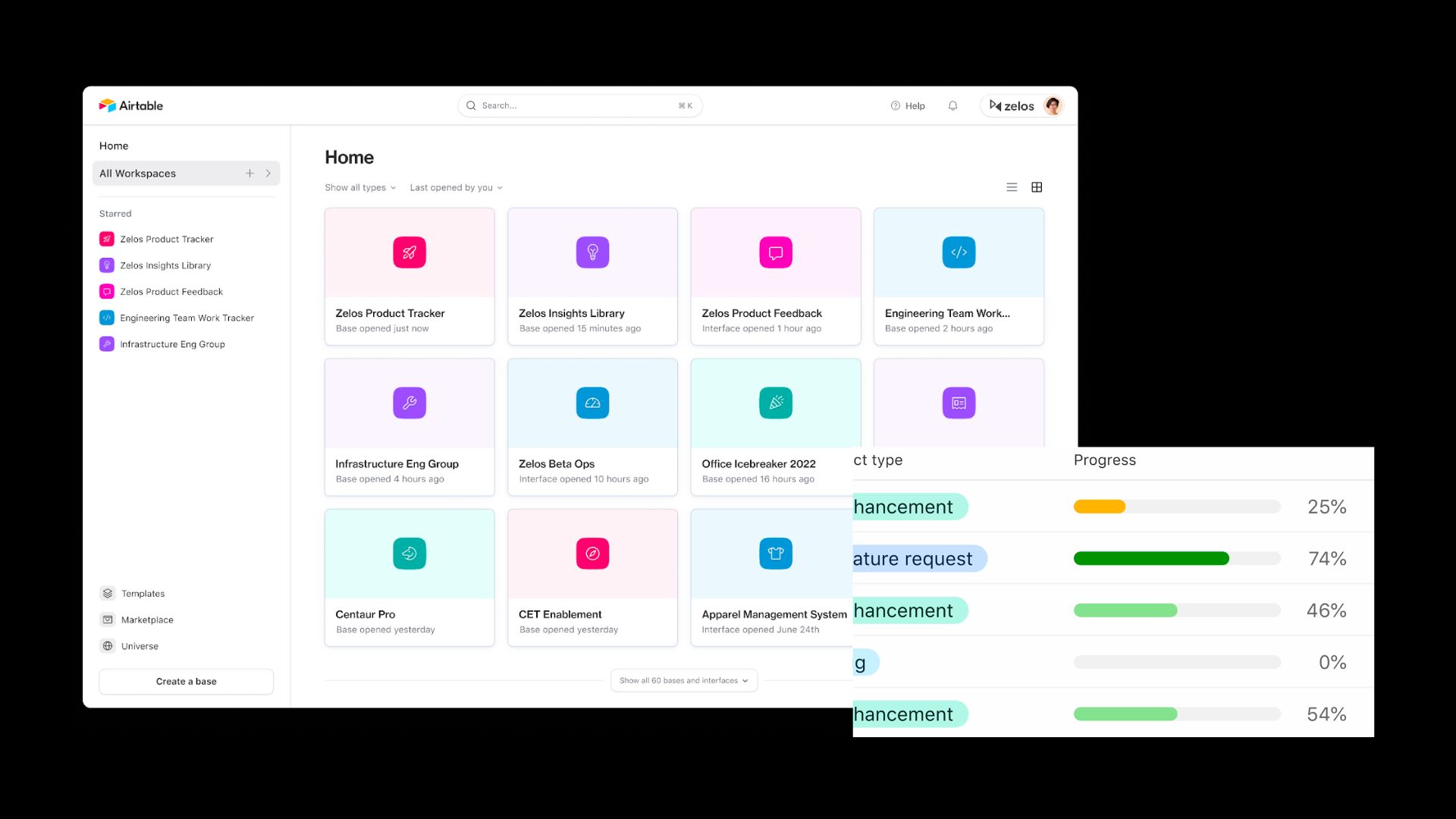Click the t-shirt icon on Apparel Management System card

pos(775,554)
